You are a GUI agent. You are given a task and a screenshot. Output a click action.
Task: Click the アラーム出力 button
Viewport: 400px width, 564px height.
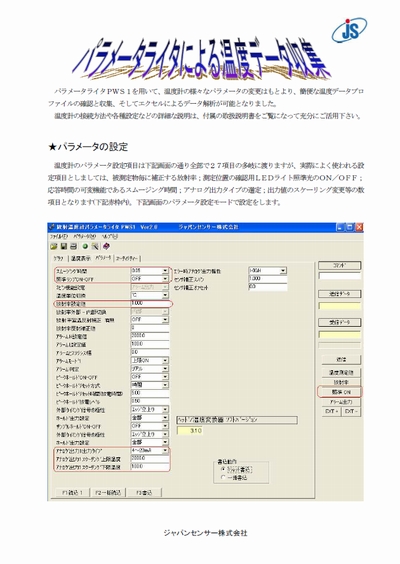pyautogui.click(x=341, y=402)
